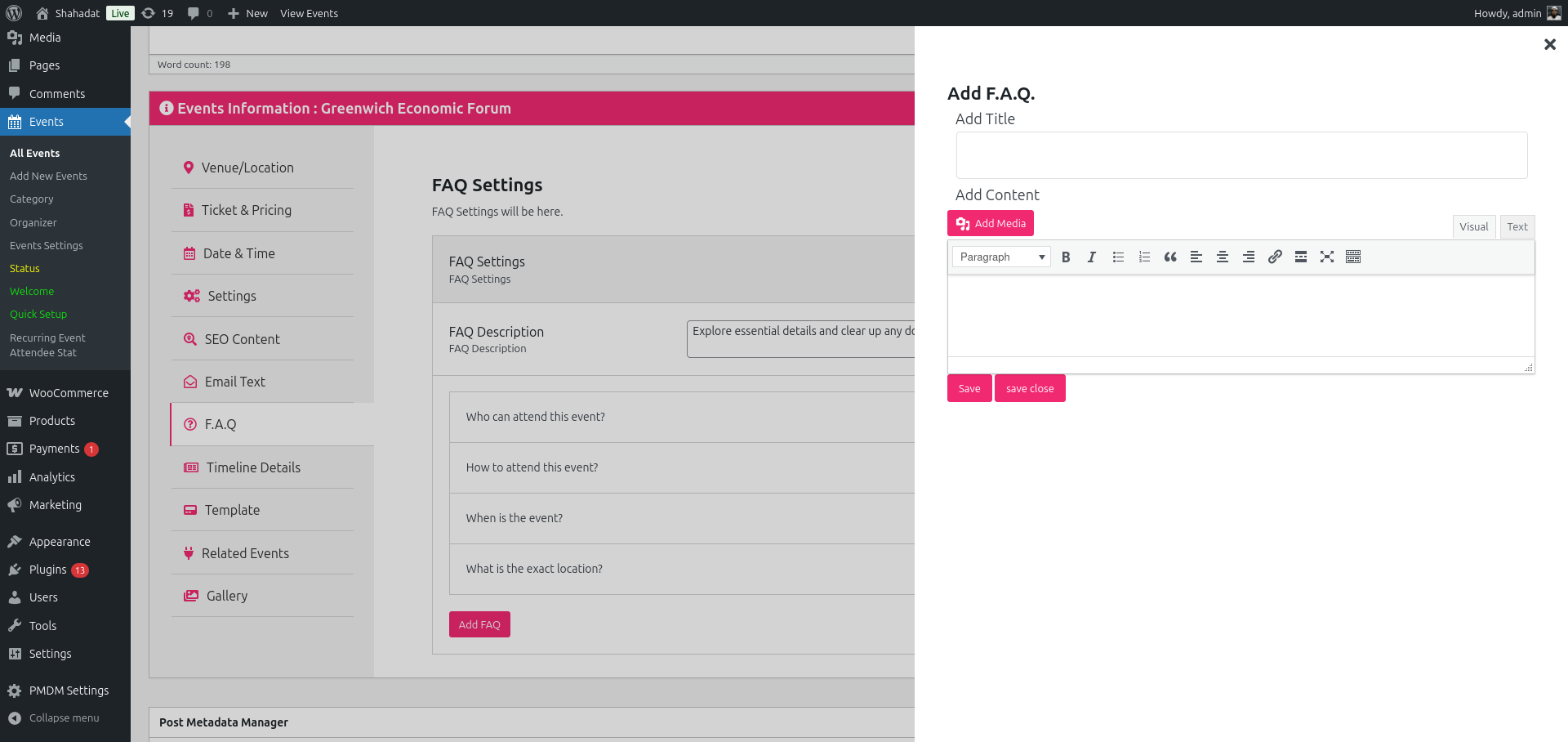This screenshot has width=1568, height=742.
Task: Click the Save button
Action: [x=969, y=388]
